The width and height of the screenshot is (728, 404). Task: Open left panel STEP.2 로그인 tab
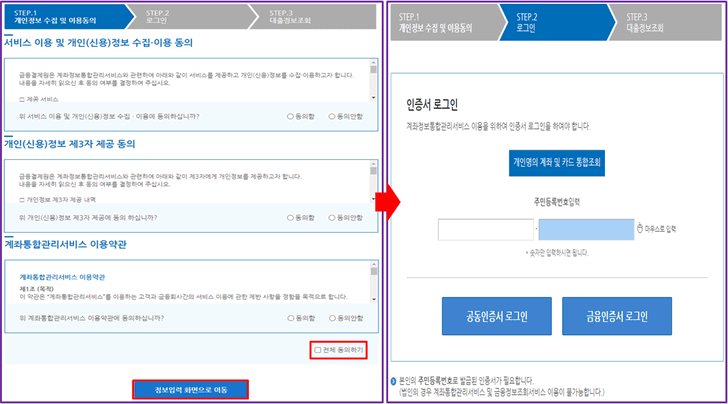click(x=192, y=17)
